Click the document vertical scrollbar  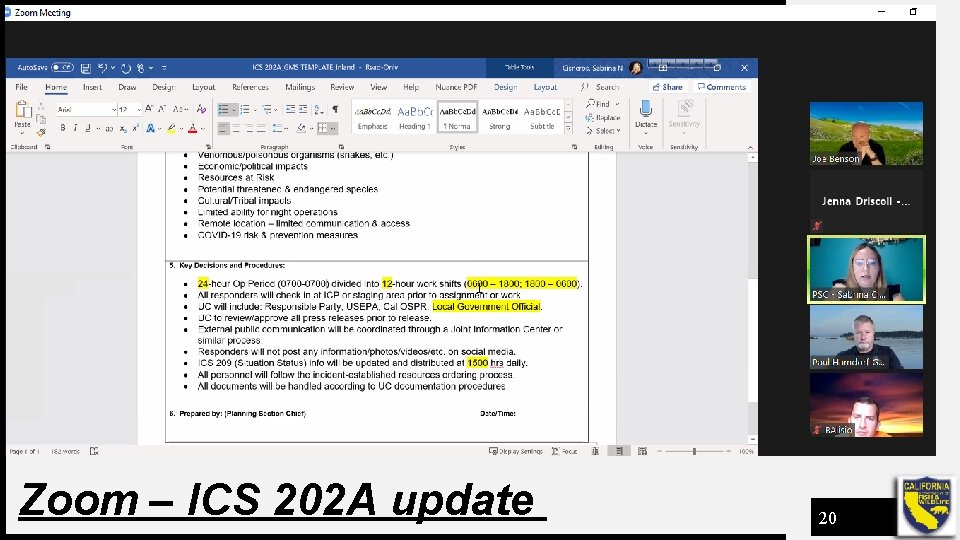(x=752, y=298)
